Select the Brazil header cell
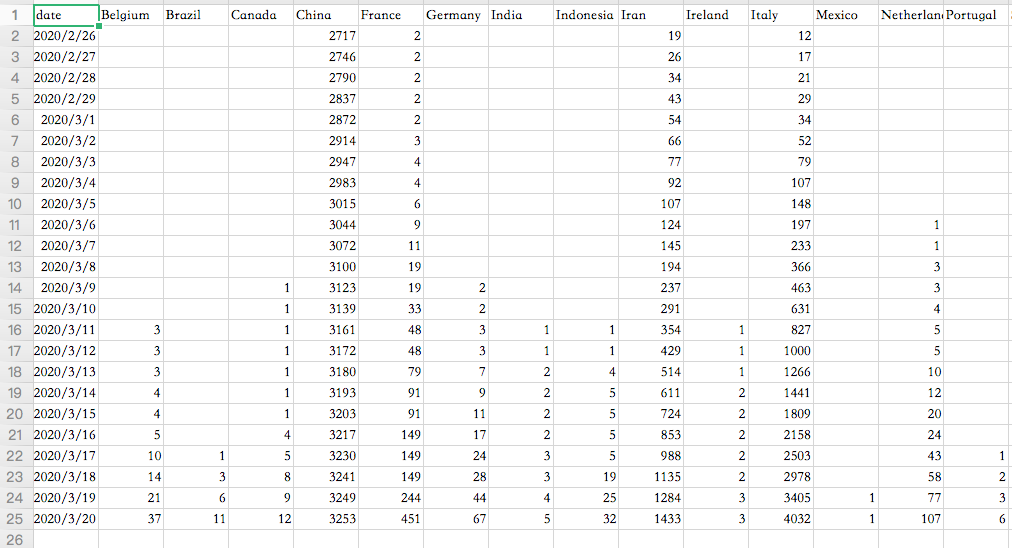Screen dimensions: 1012x548 [196, 15]
